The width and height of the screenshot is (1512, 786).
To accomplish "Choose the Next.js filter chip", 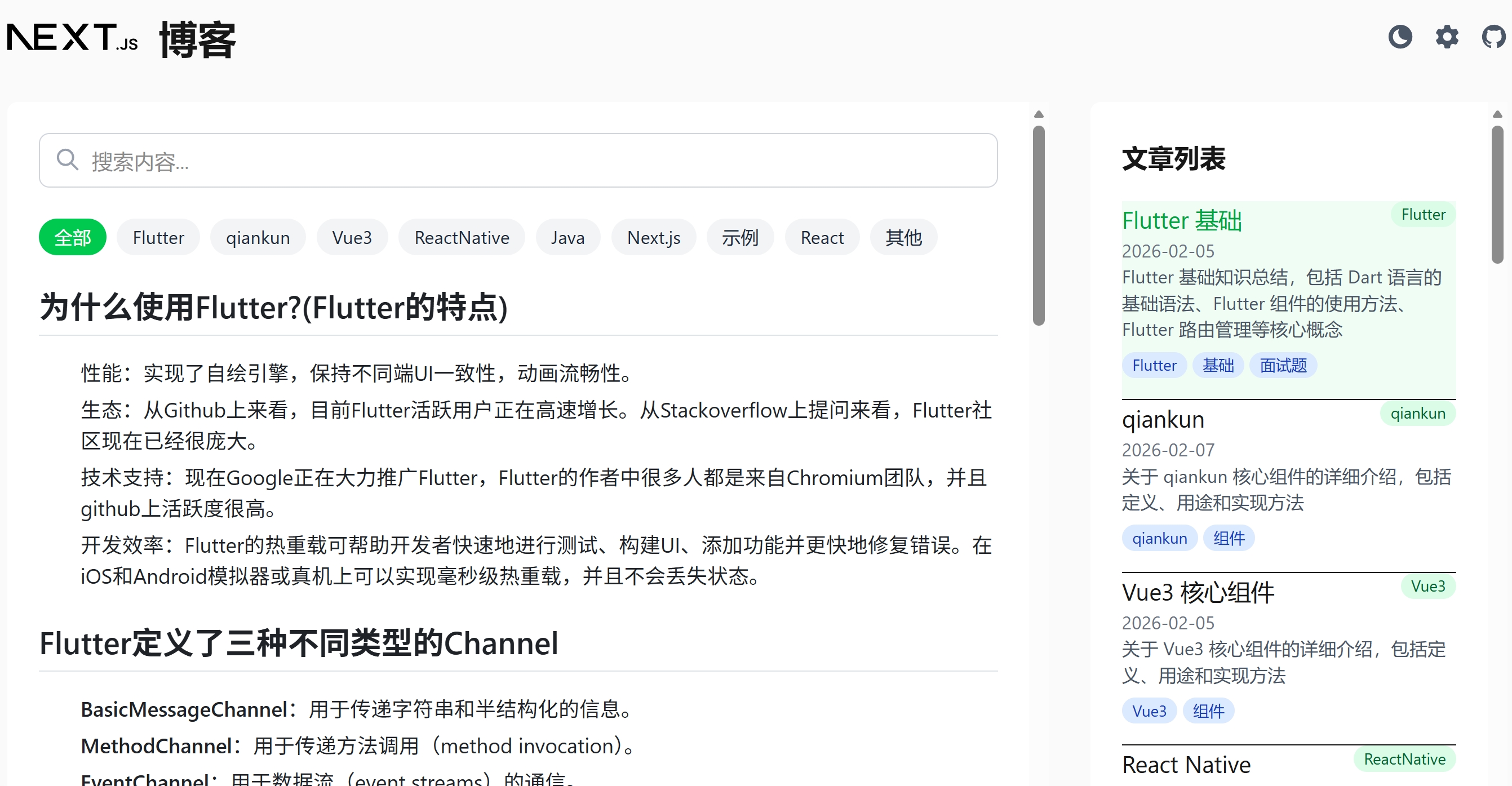I will pyautogui.click(x=653, y=238).
